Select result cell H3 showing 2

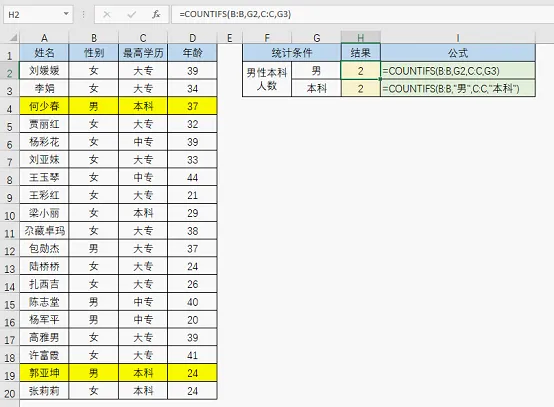pos(361,88)
